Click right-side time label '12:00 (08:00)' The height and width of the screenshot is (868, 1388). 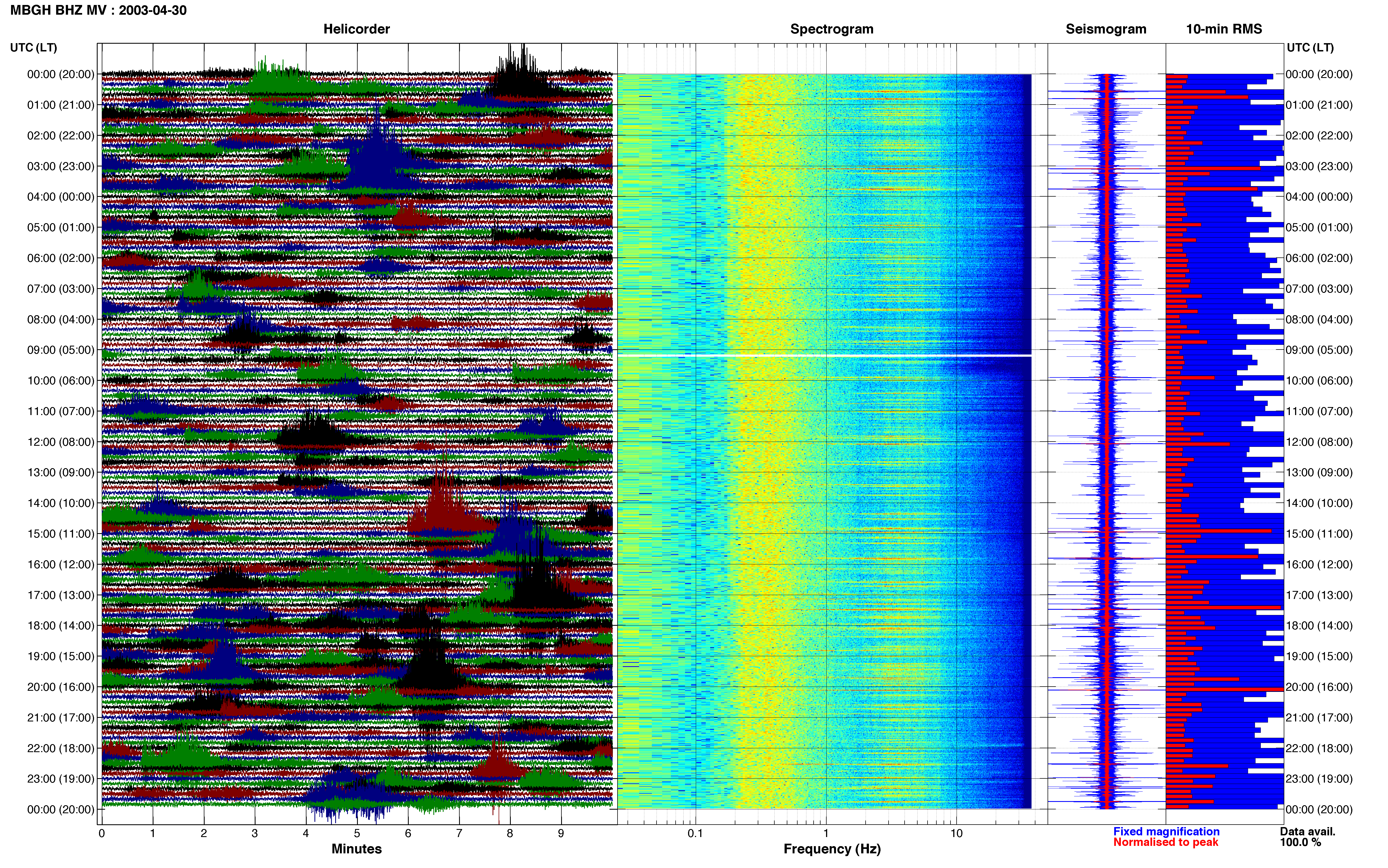(x=1319, y=442)
